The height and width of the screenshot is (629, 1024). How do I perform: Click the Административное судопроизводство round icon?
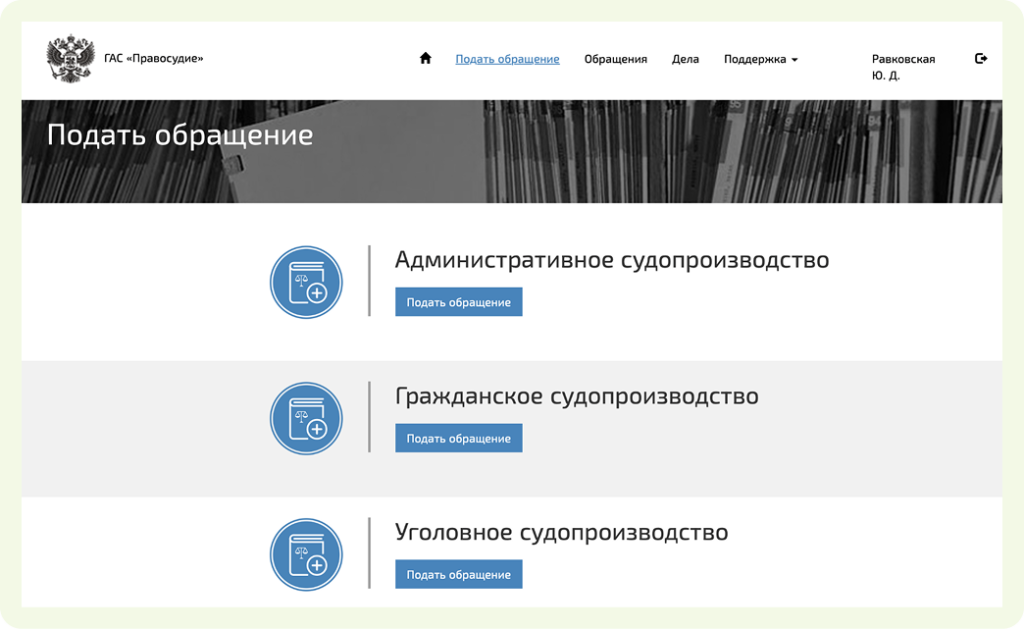(306, 283)
